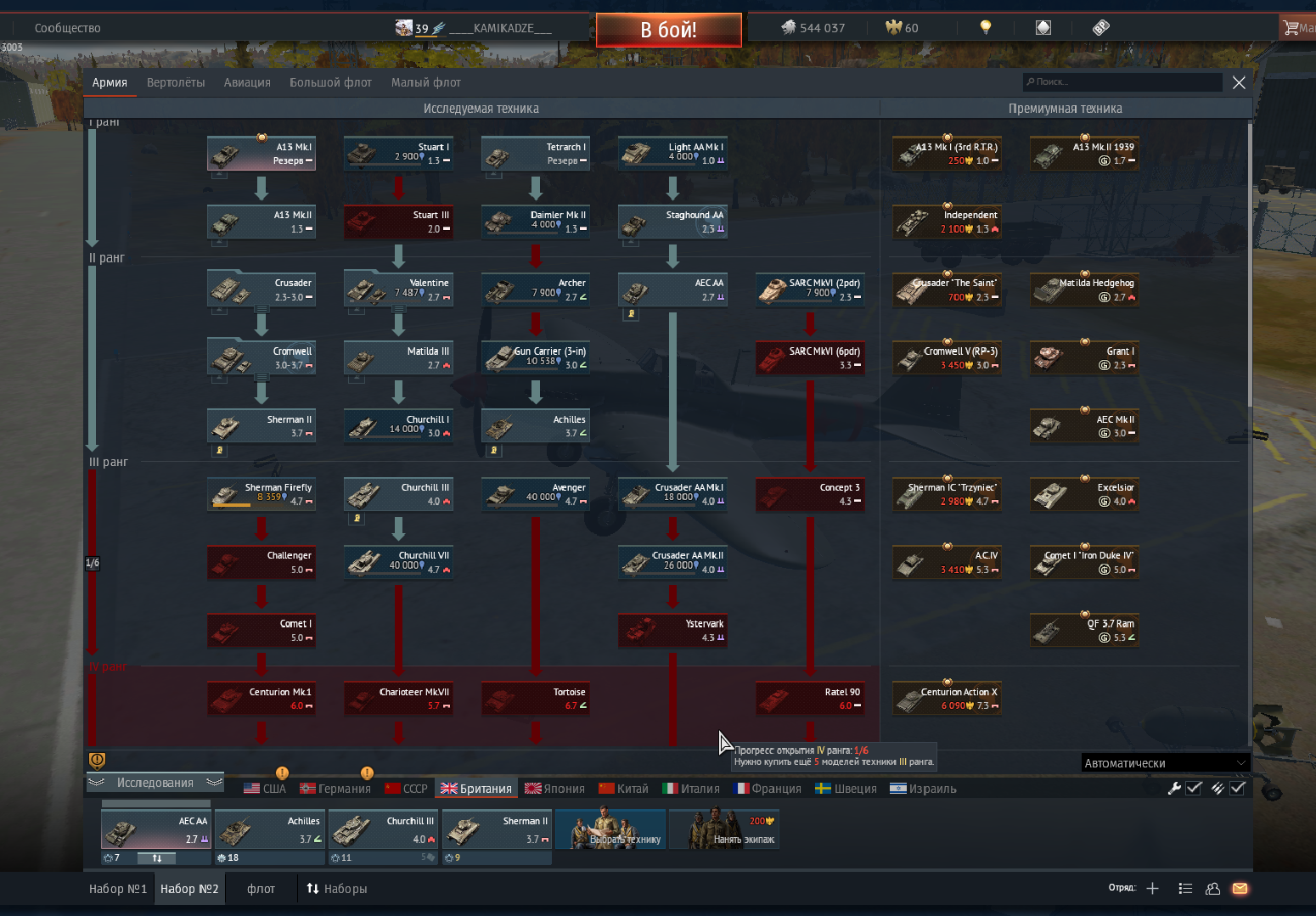
Task: Close the research tree with X
Action: point(1239,82)
